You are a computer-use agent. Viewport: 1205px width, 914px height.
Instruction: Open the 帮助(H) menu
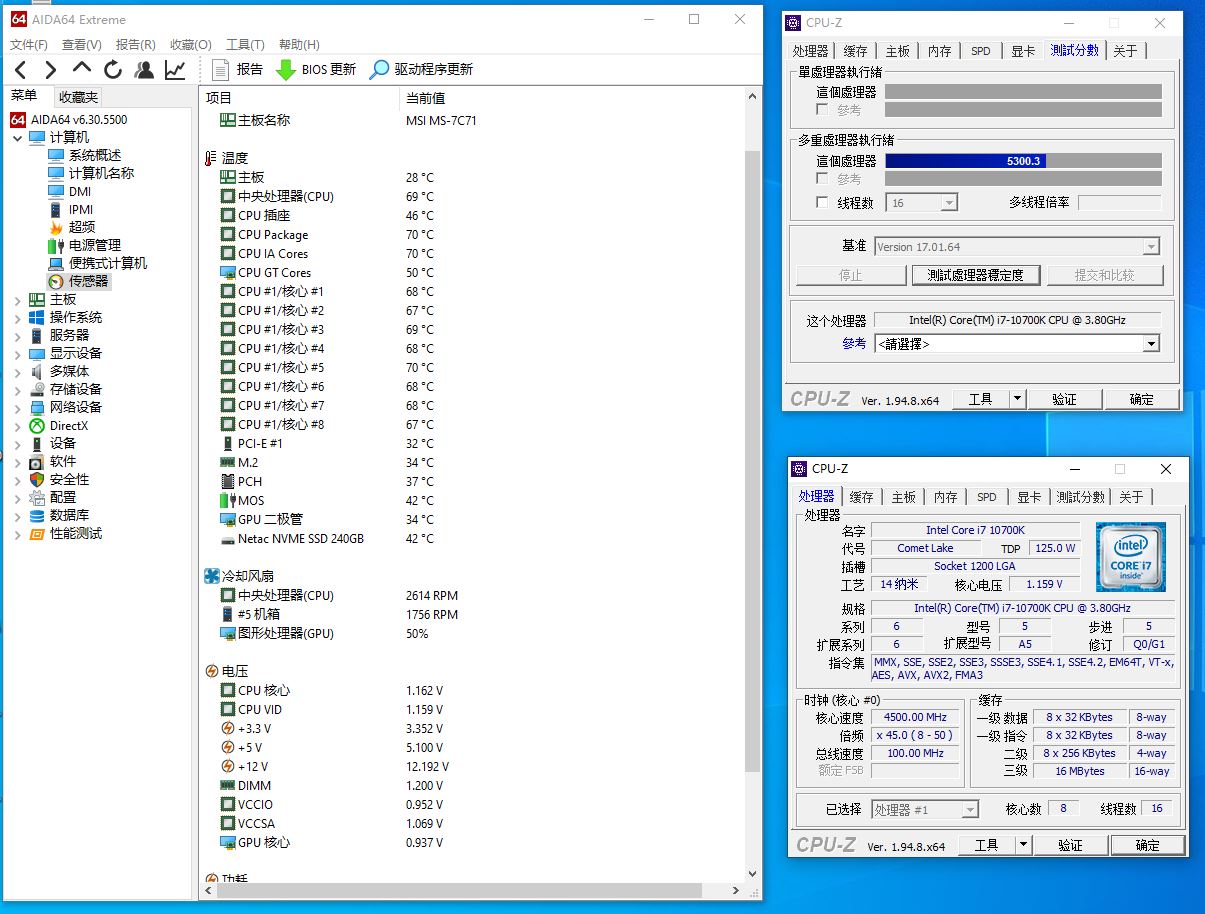(299, 44)
